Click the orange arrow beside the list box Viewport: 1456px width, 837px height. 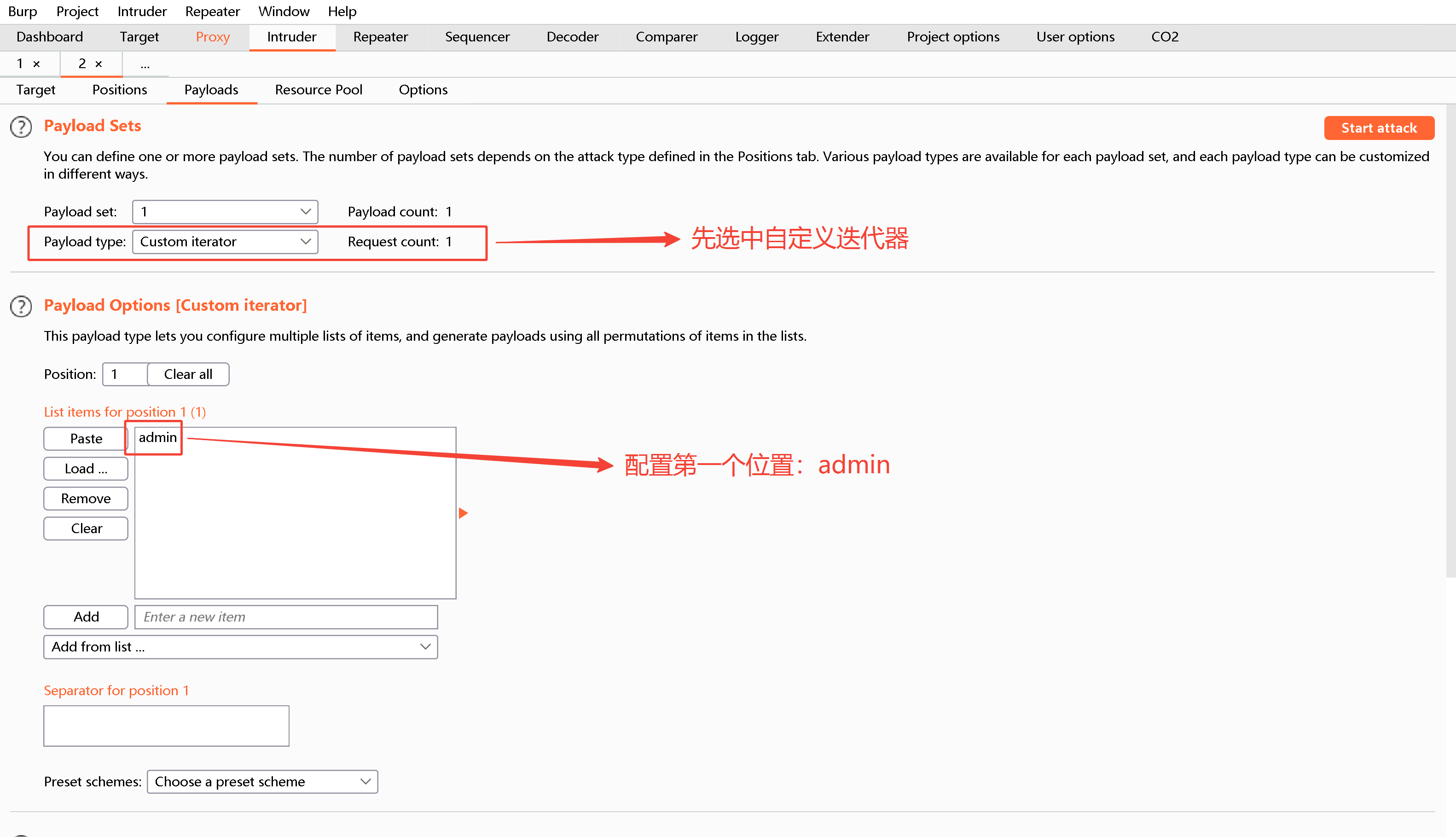(463, 513)
